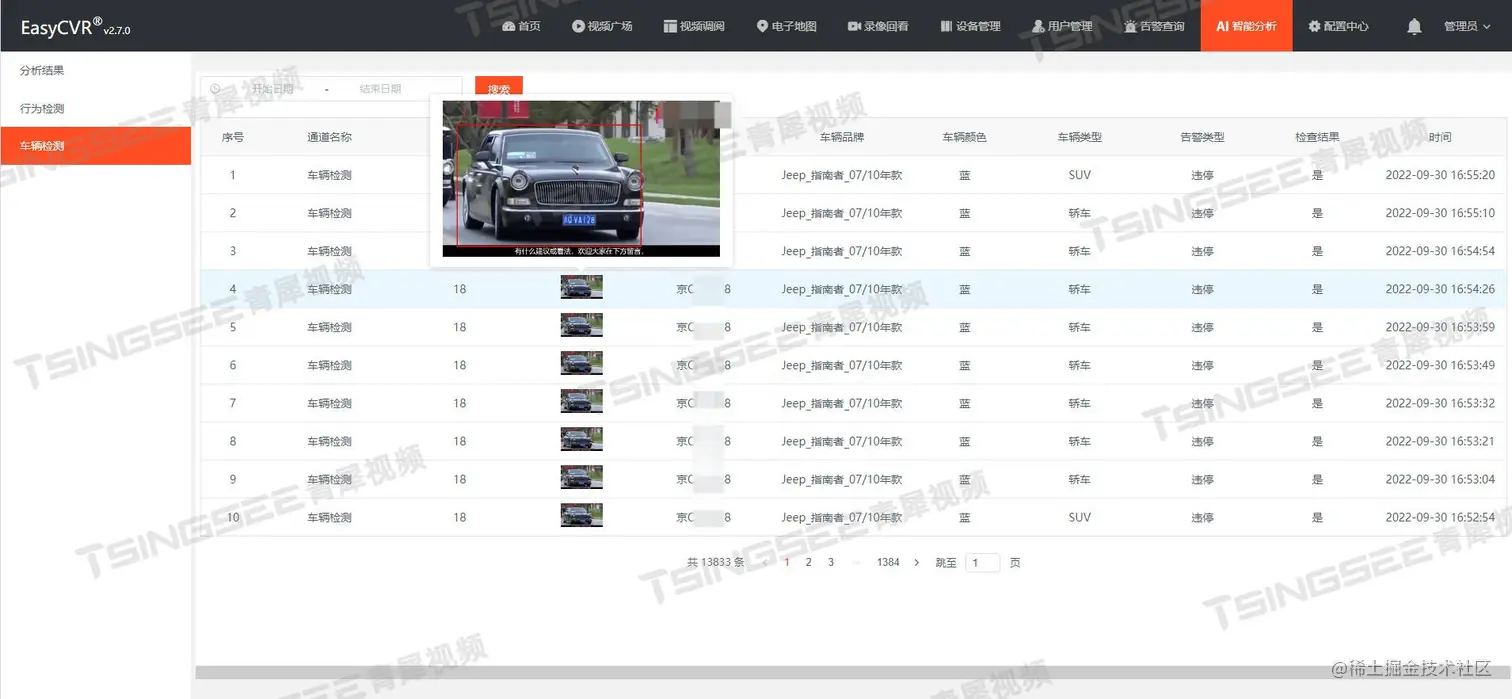This screenshot has width=1512, height=699.
Task: Click the vehicle thumbnail in row 7
Action: pos(581,402)
